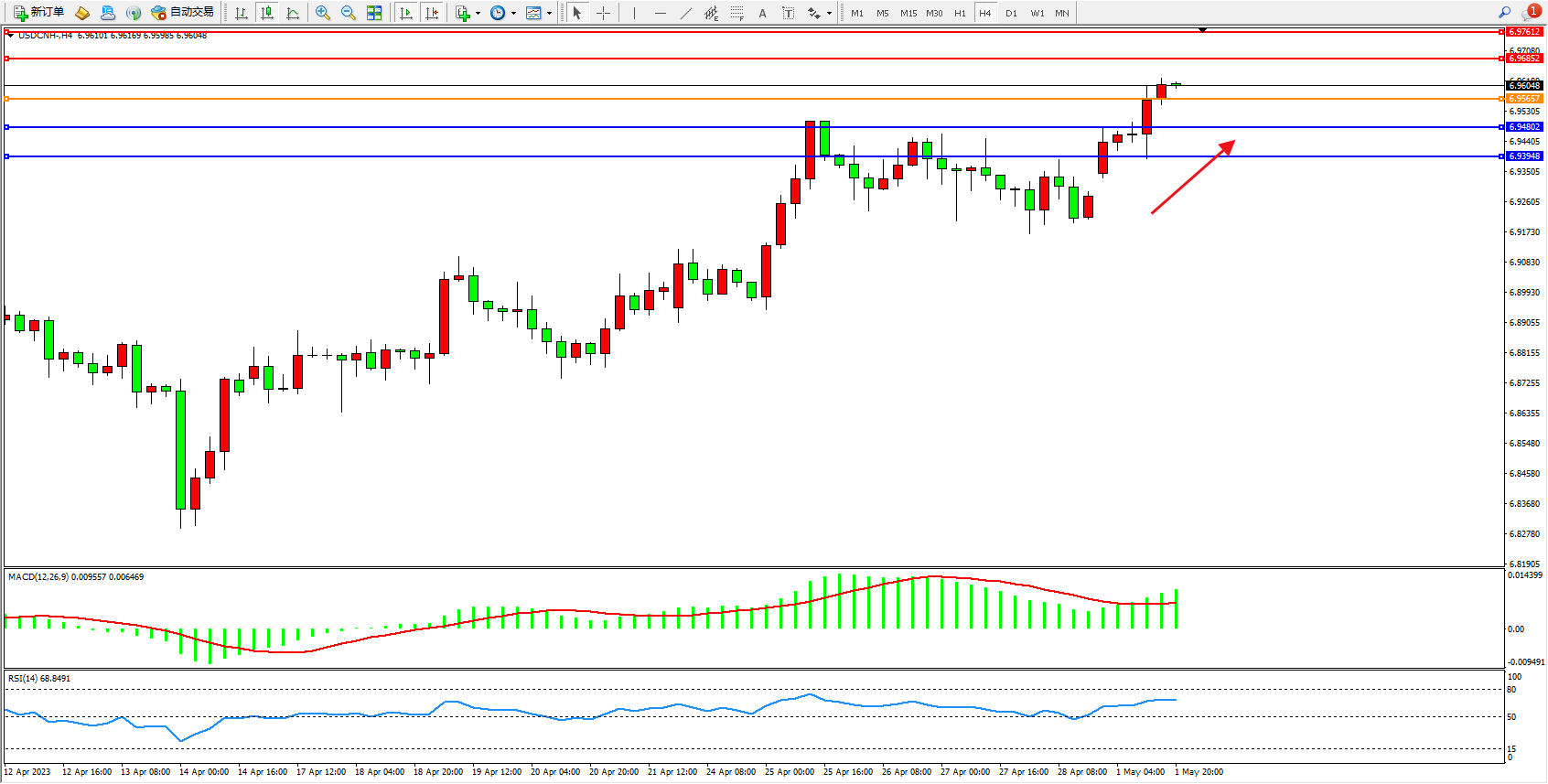Open the indicators list dropdown arrow
Viewport: 1548px width, 784px height.
click(x=478, y=13)
